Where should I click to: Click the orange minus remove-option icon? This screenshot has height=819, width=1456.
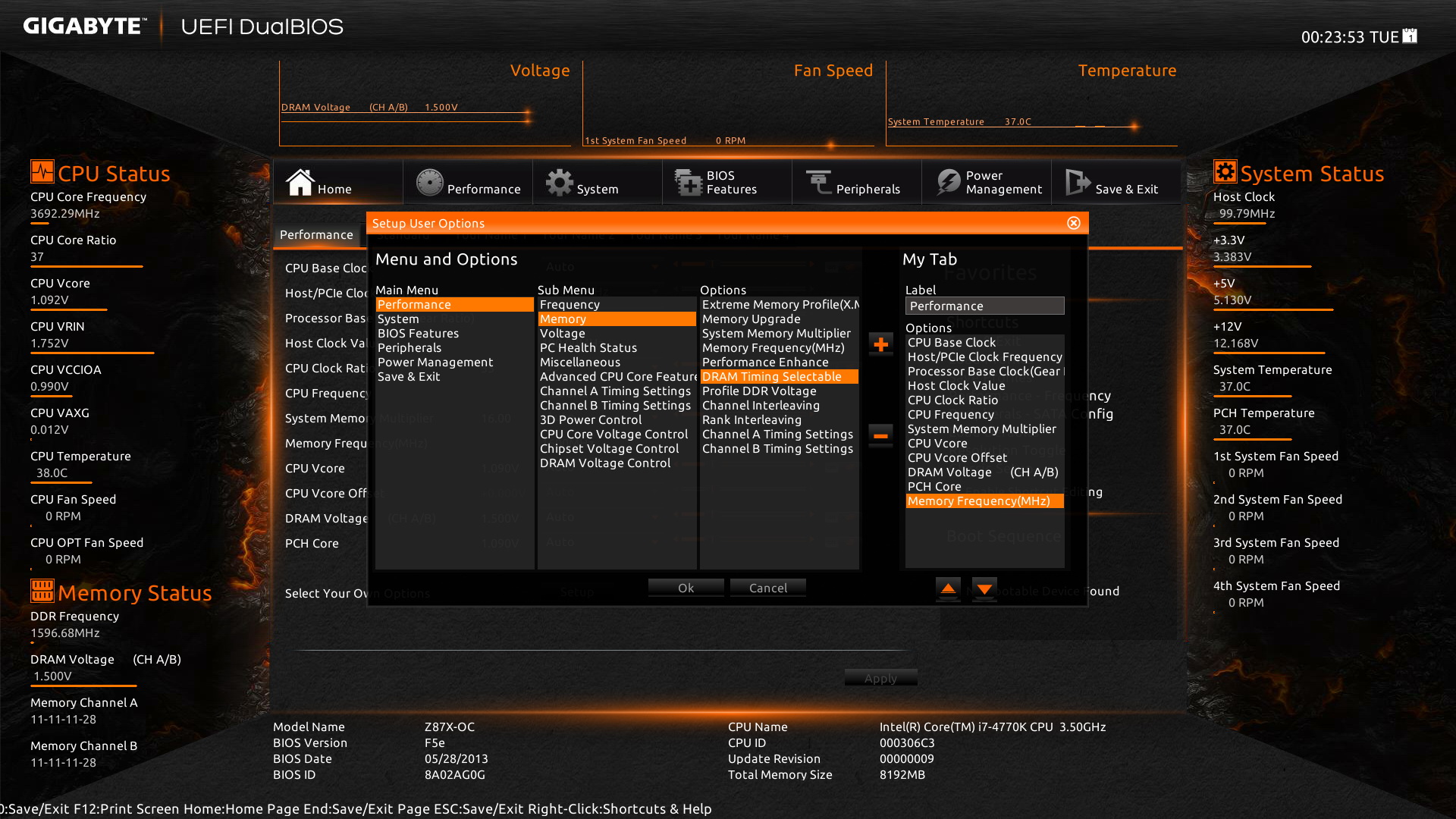(880, 435)
